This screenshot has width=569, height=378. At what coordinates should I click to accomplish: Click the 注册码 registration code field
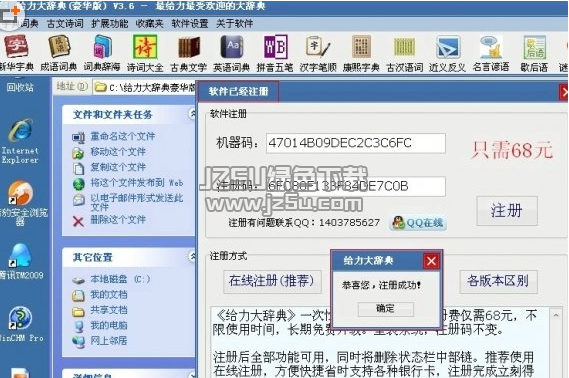tap(355, 186)
